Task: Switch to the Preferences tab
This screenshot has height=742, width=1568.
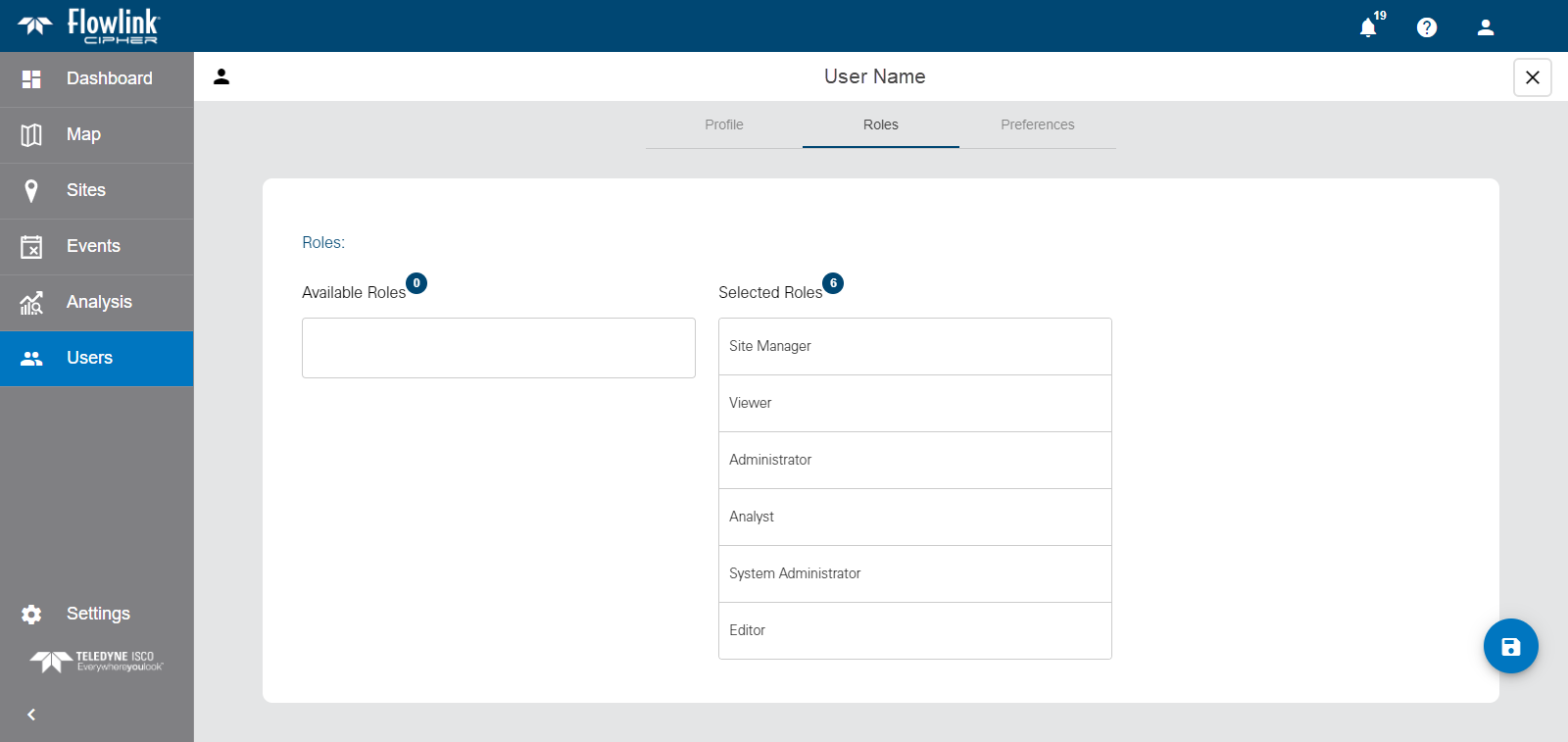Action: click(1037, 124)
